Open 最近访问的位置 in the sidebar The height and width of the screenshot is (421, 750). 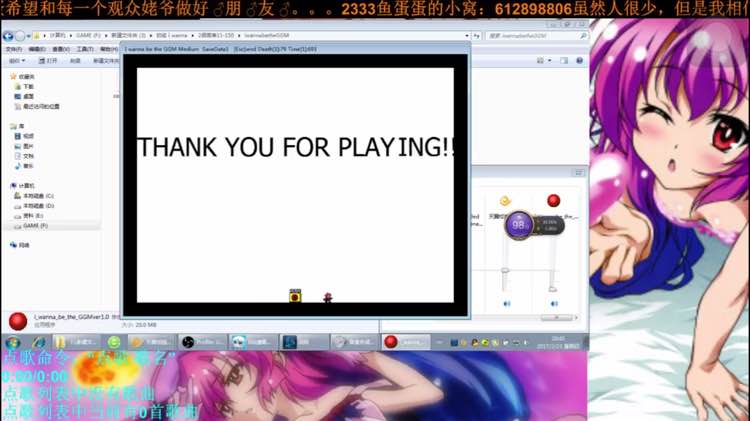tap(37, 107)
